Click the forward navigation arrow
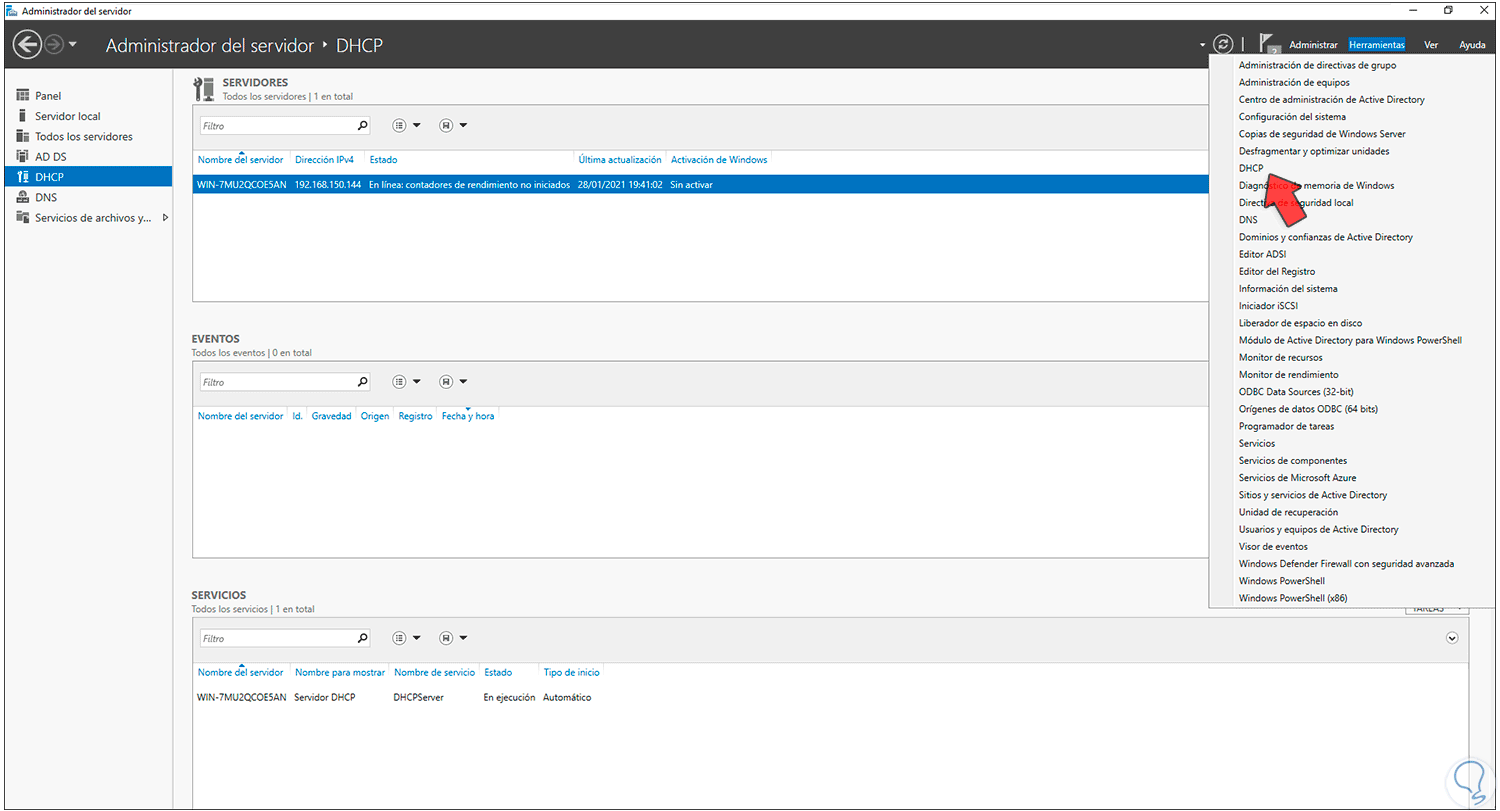 [54, 45]
